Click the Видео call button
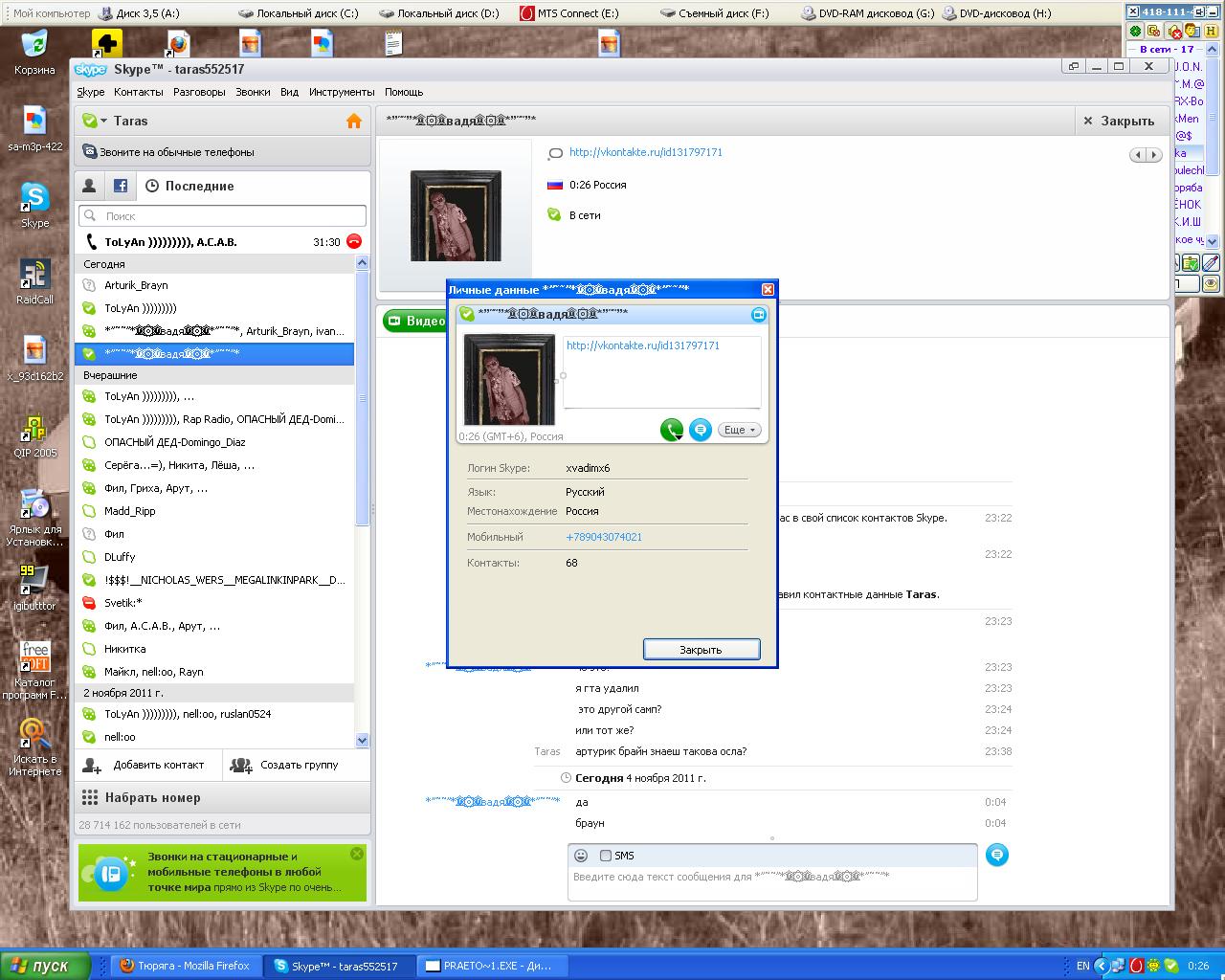The height and width of the screenshot is (980, 1225). point(415,321)
